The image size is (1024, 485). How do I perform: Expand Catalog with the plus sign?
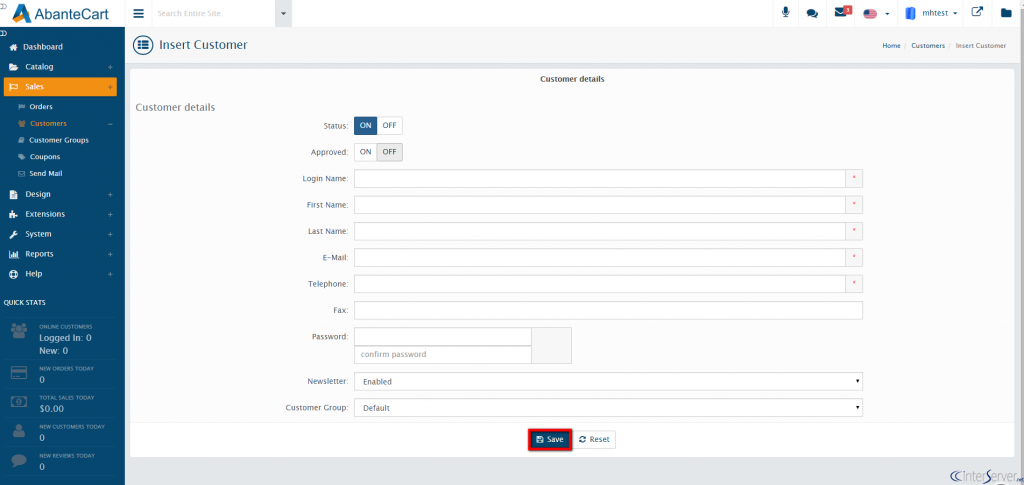110,67
